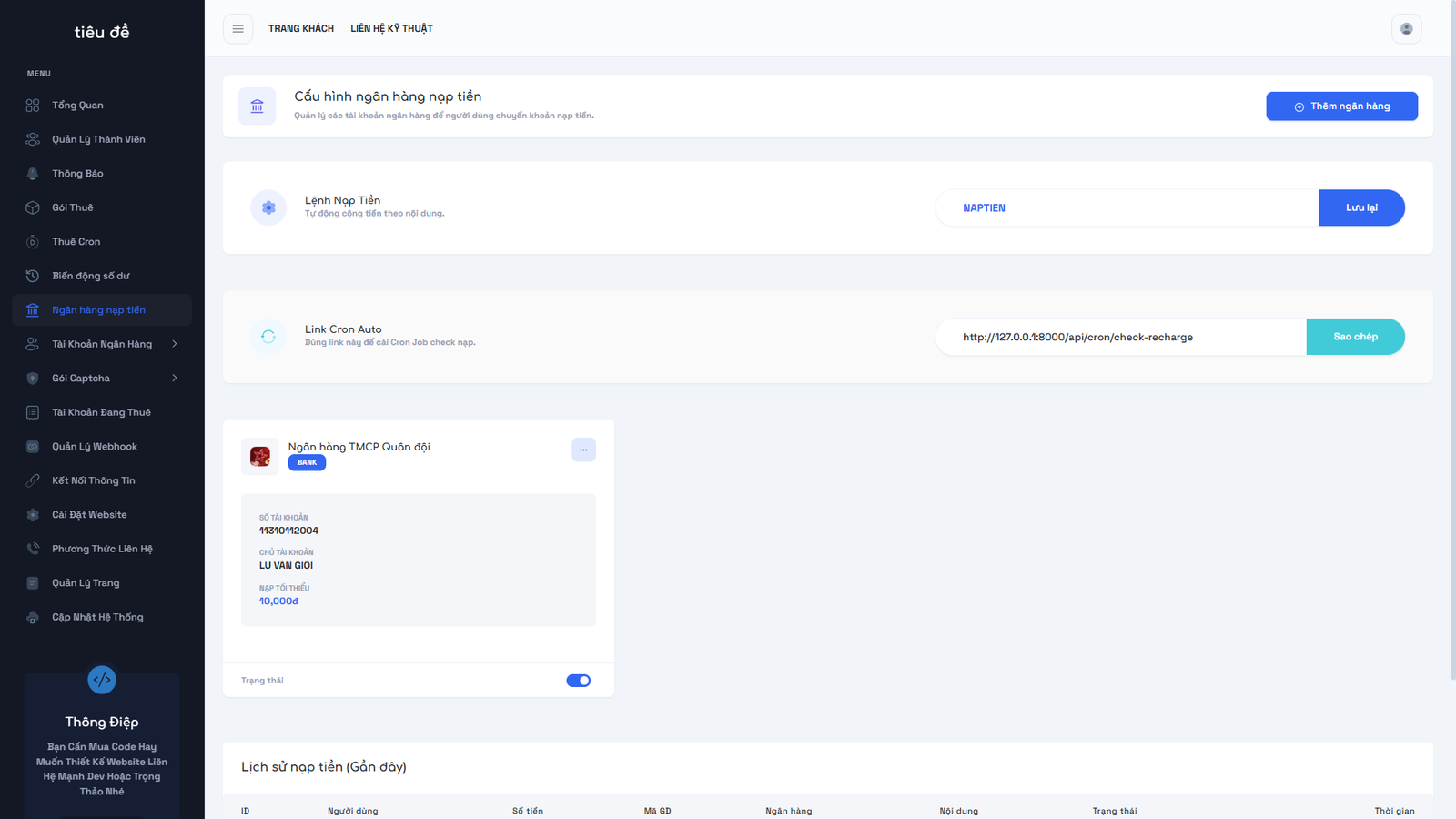
Task: Open the LIÊN HỆ KỸ THUẬT link
Action: coord(391,29)
